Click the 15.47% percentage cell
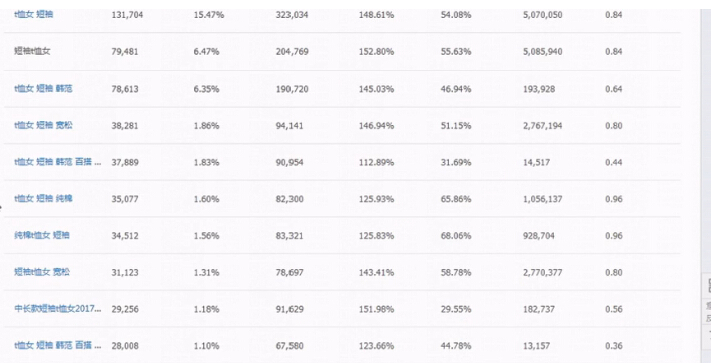The image size is (711, 363). click(x=209, y=15)
